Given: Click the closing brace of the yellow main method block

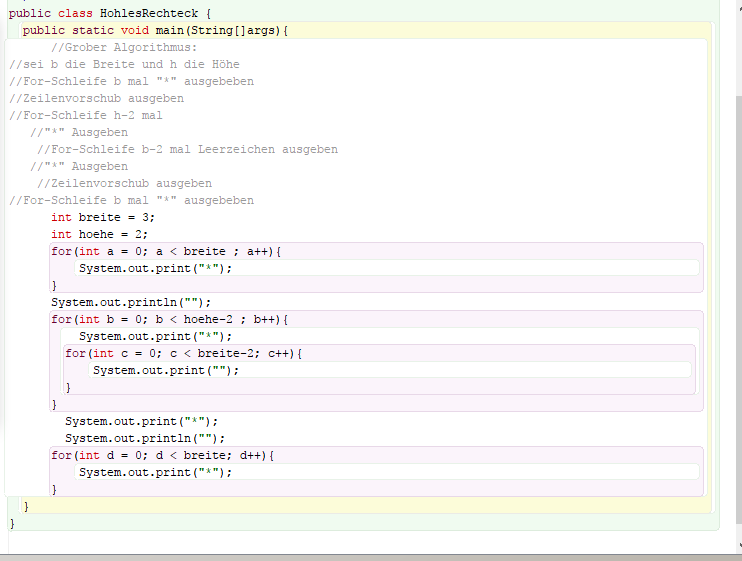Looking at the screenshot, I should pyautogui.click(x=26, y=507).
